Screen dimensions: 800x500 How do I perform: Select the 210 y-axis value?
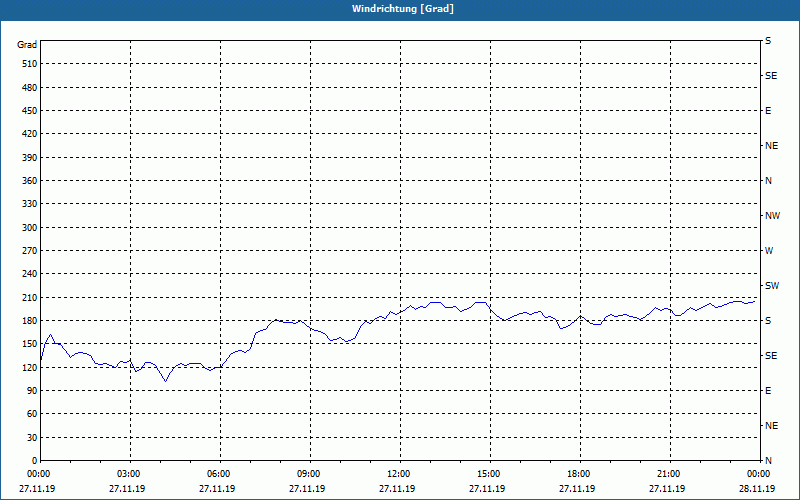30,297
